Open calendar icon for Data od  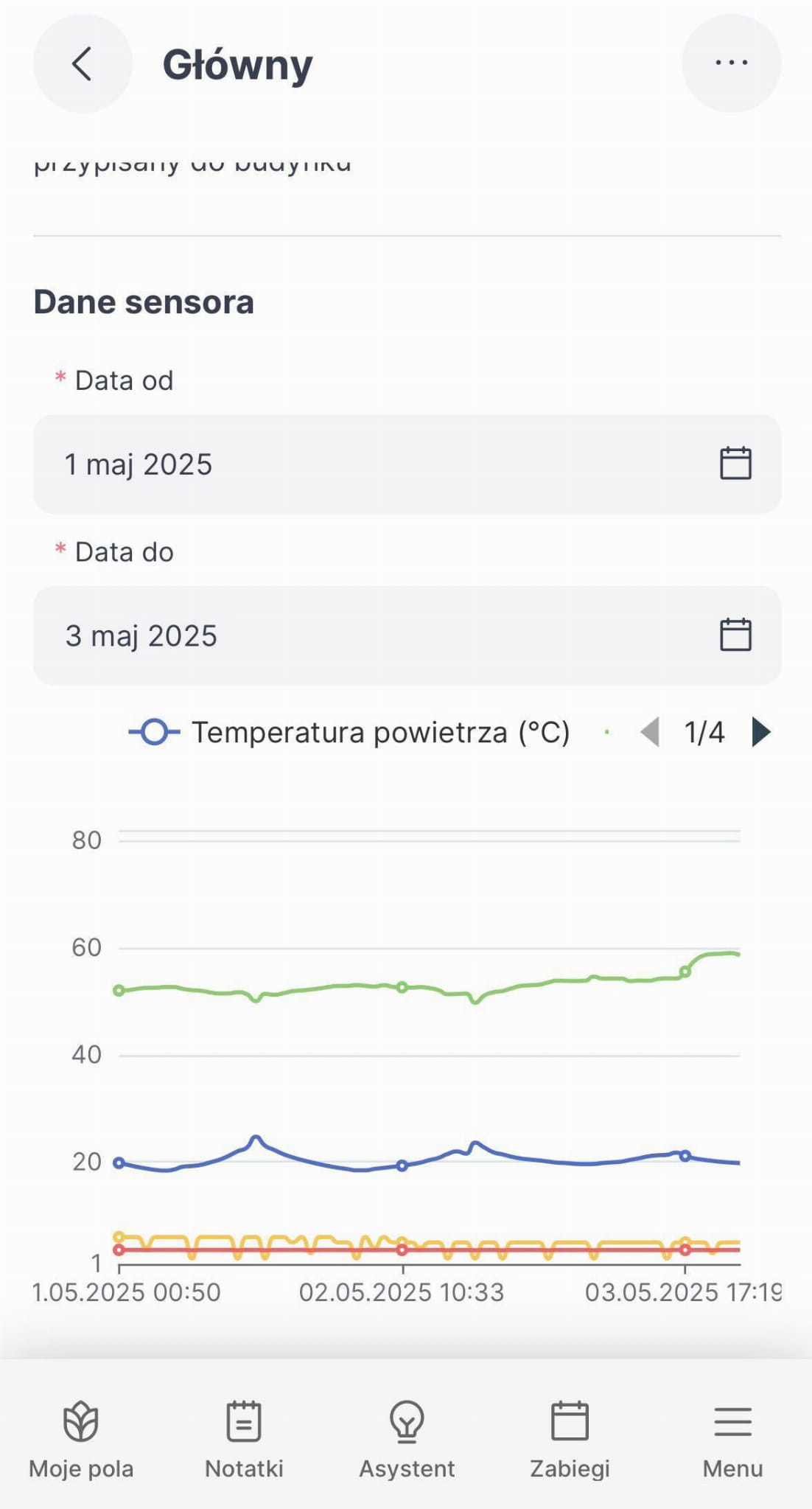[735, 464]
